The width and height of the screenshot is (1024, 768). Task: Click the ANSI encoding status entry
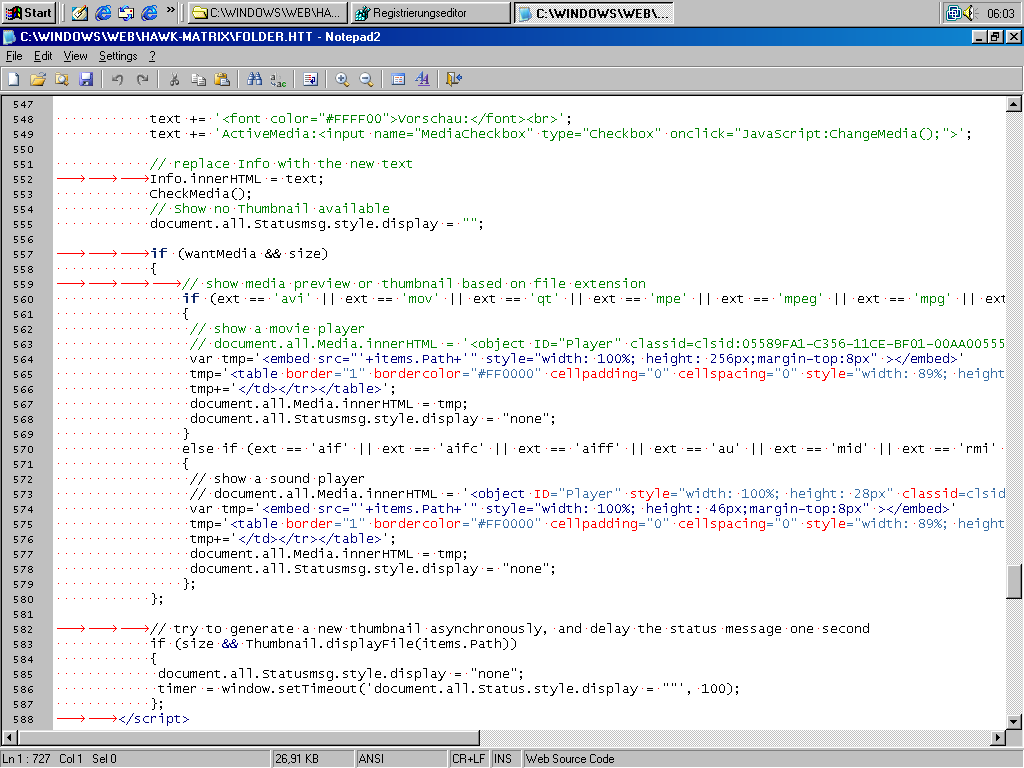[402, 759]
